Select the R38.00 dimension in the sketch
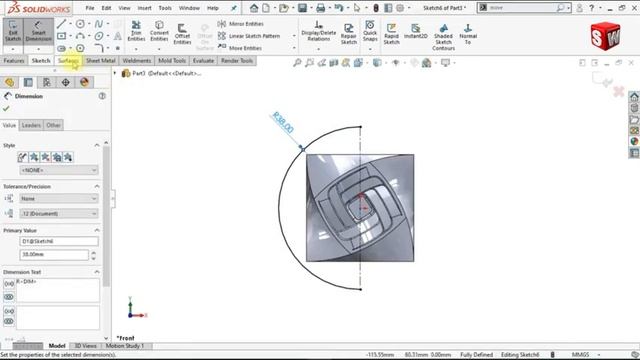 point(283,122)
